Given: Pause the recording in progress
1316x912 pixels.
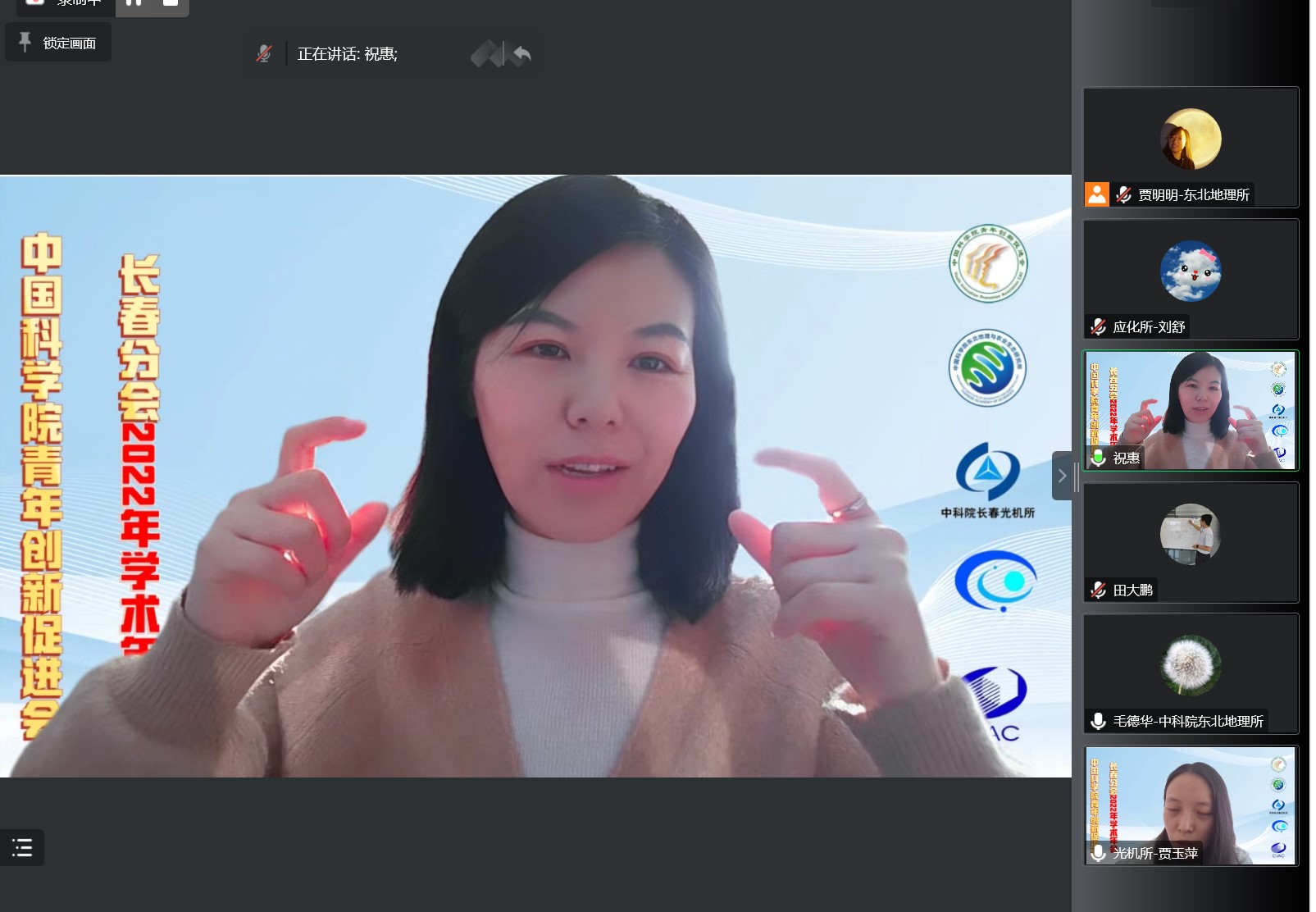Looking at the screenshot, I should coord(134,4).
